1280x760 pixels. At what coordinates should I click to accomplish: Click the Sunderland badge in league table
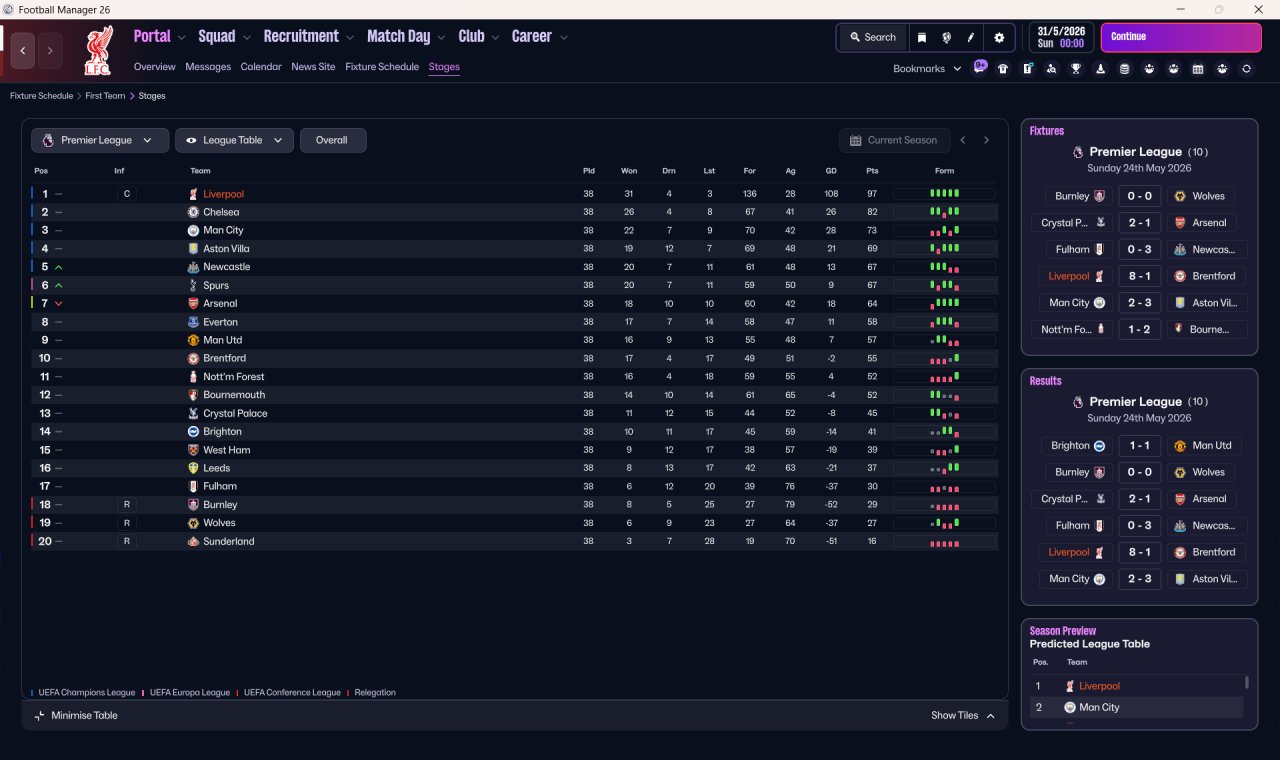pos(193,541)
